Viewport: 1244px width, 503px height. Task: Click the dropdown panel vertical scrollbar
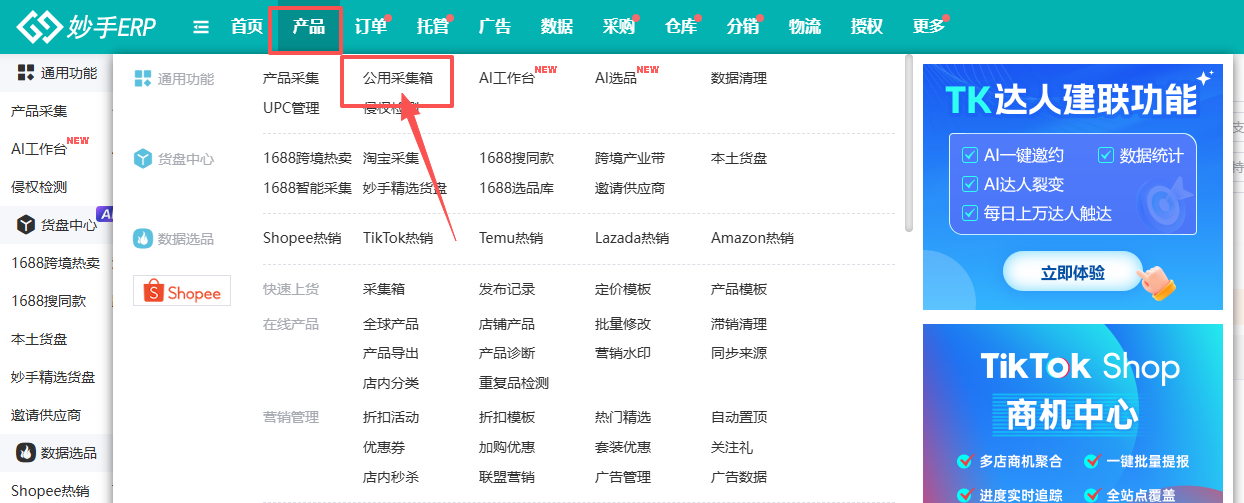(x=908, y=143)
